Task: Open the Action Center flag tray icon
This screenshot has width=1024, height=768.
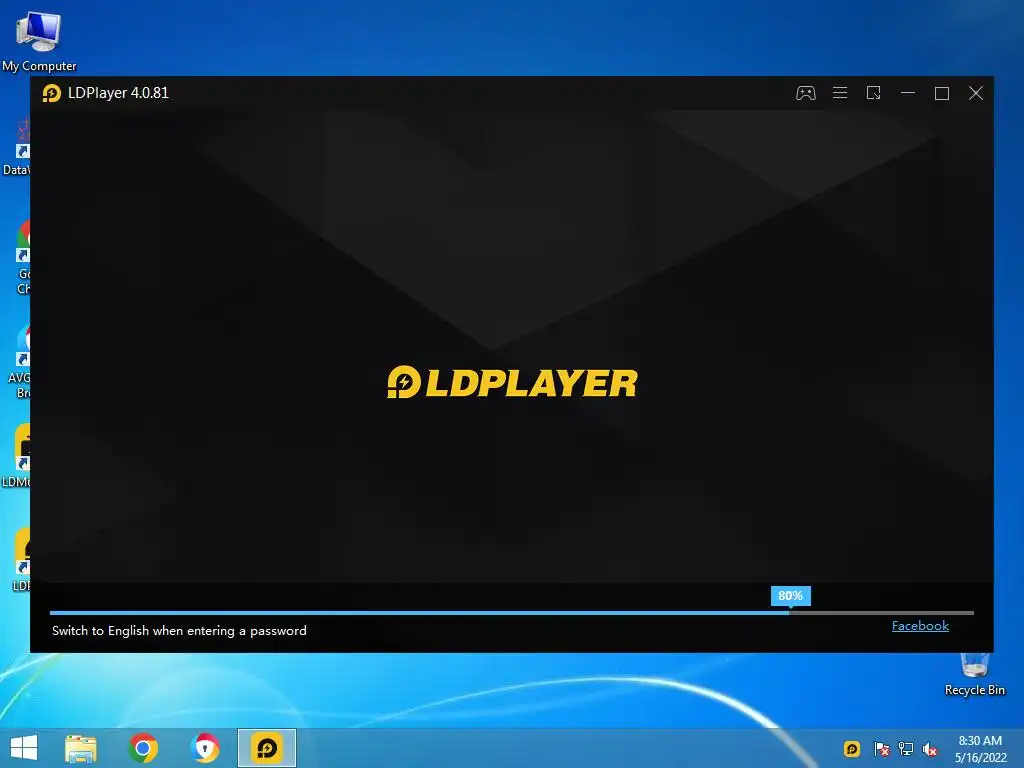Action: [881, 749]
